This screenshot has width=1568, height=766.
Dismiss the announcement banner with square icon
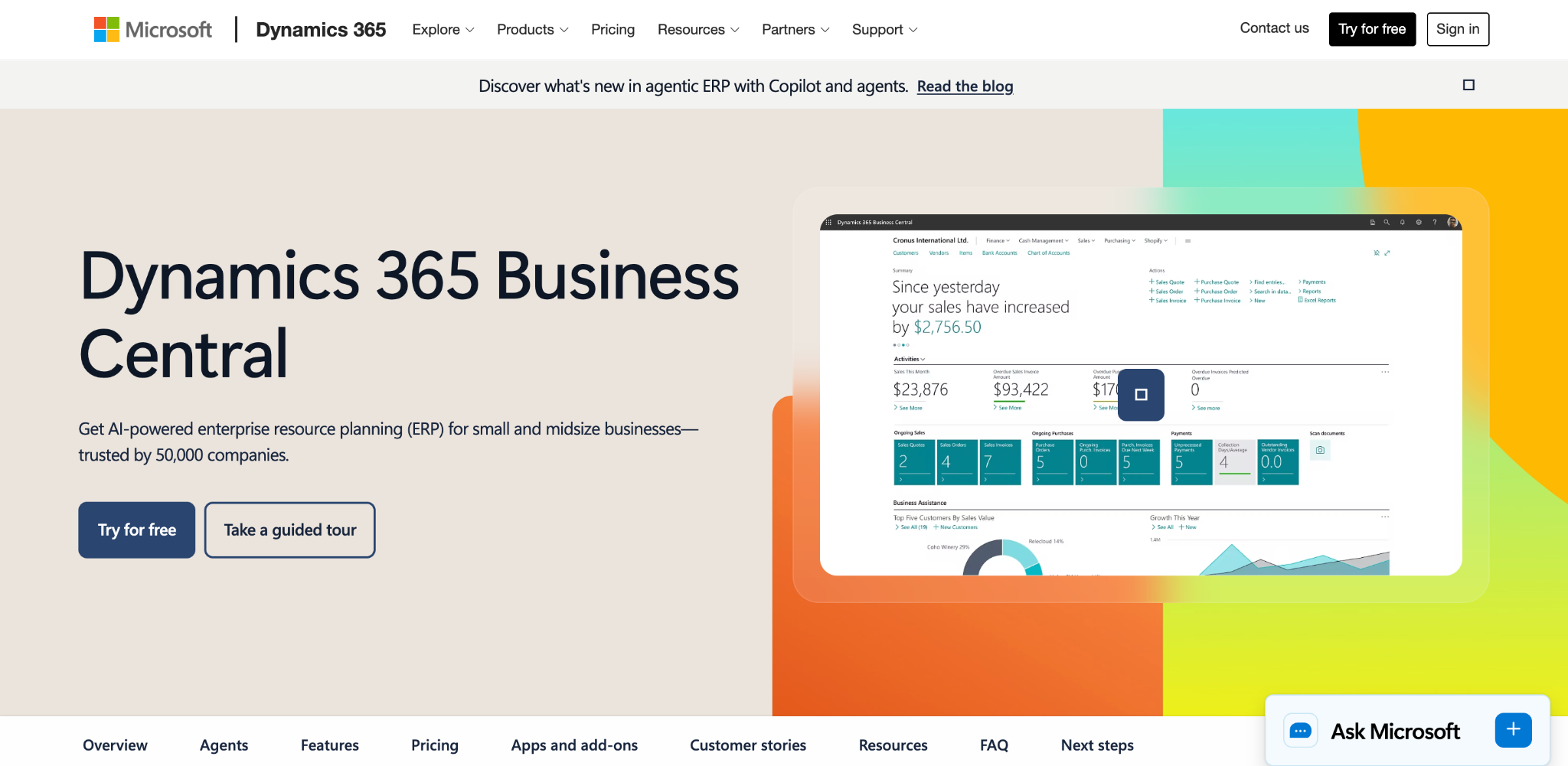[x=1468, y=85]
